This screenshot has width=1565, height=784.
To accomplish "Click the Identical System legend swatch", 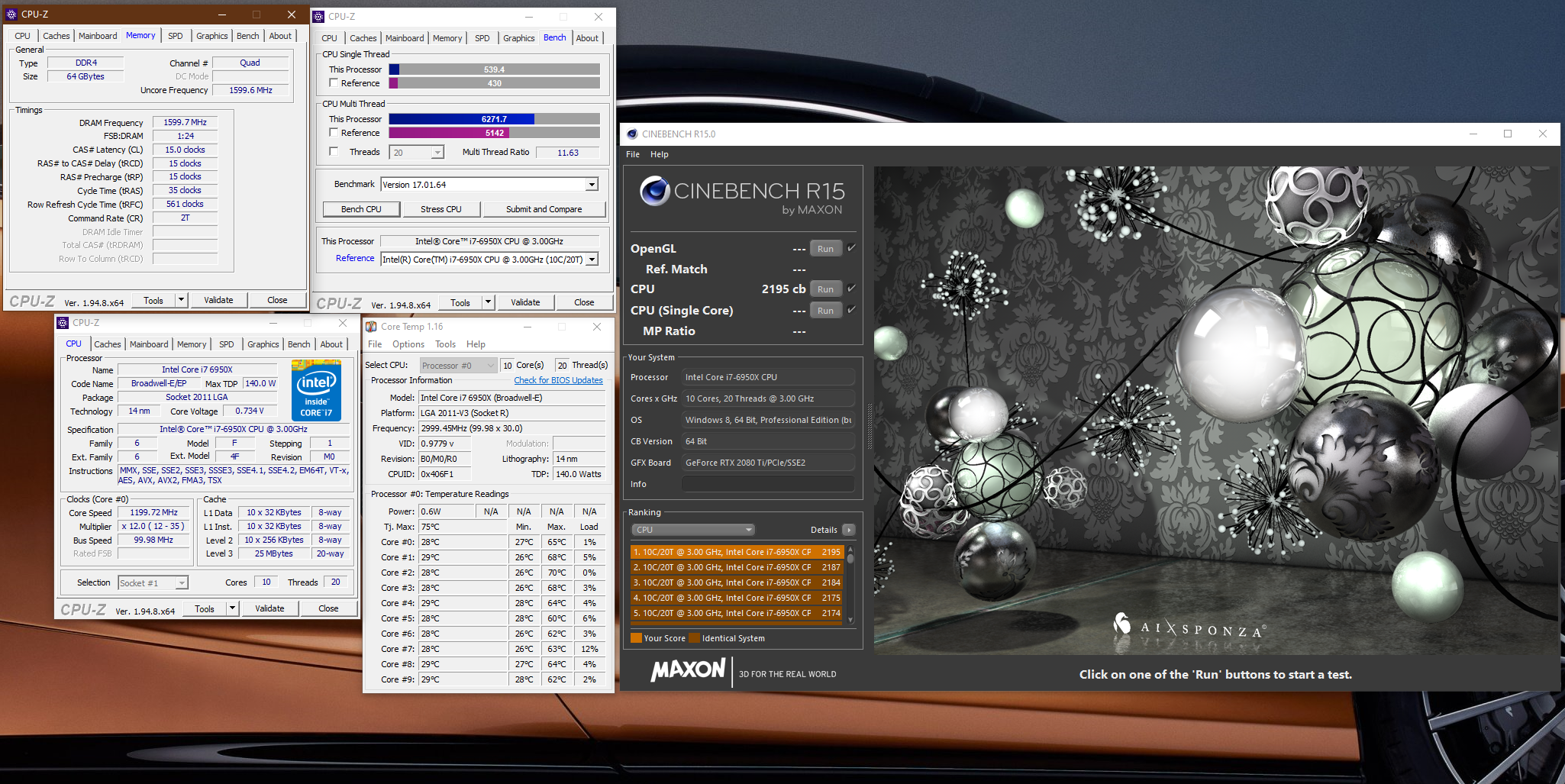I will click(x=694, y=638).
